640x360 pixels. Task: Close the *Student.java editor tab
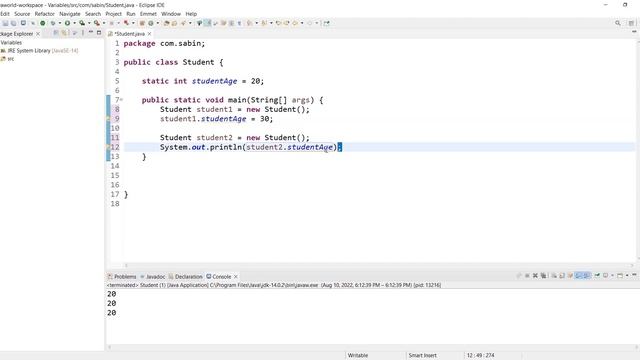point(149,33)
